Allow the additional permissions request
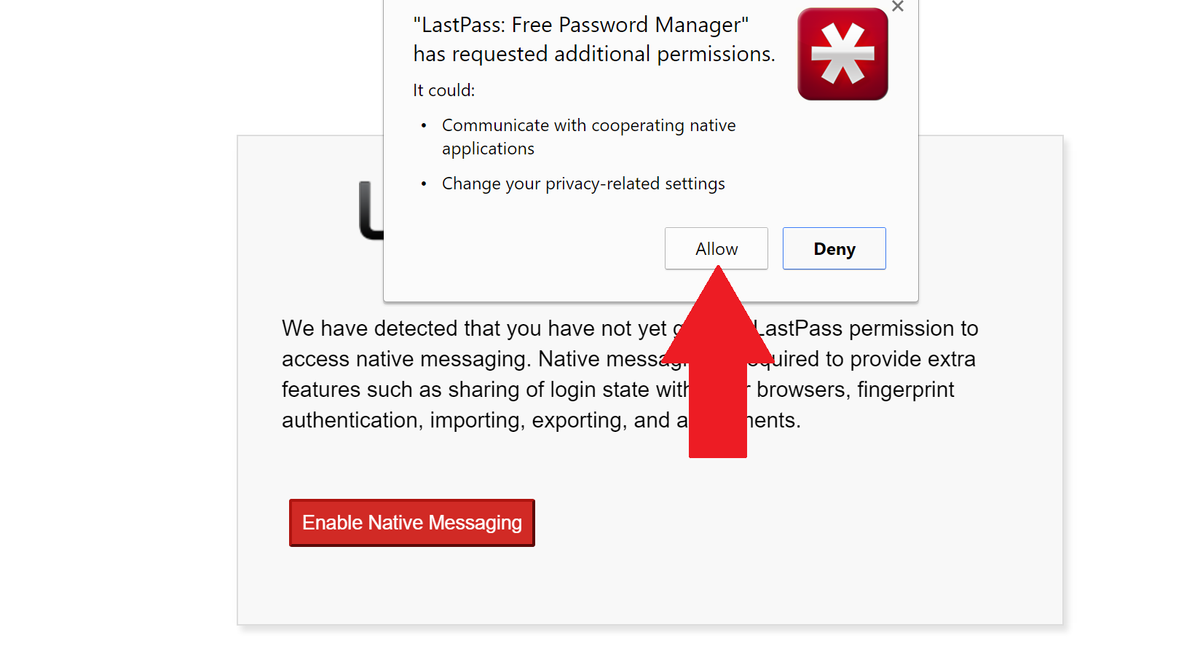Screen dimensions: 1200x662 tap(716, 248)
